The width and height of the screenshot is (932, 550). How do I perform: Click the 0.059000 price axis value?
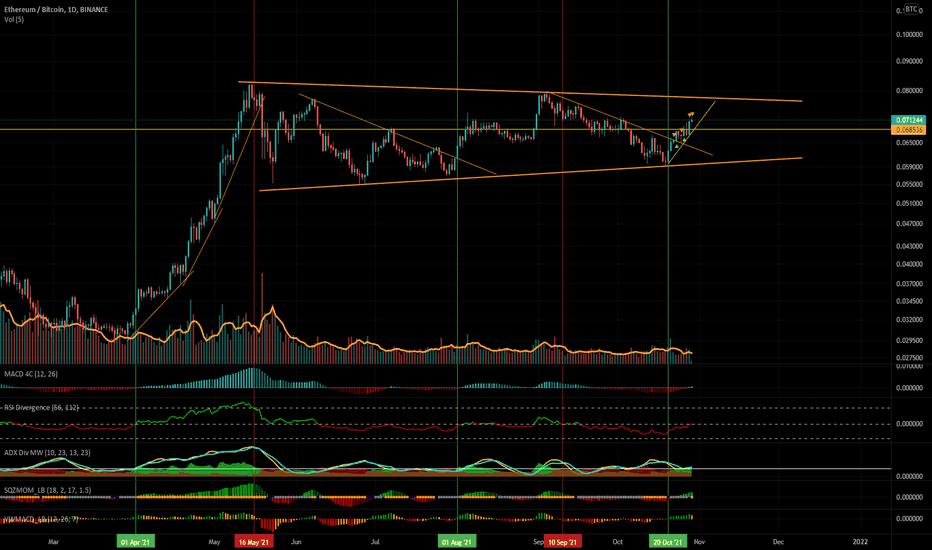pyautogui.click(x=909, y=166)
